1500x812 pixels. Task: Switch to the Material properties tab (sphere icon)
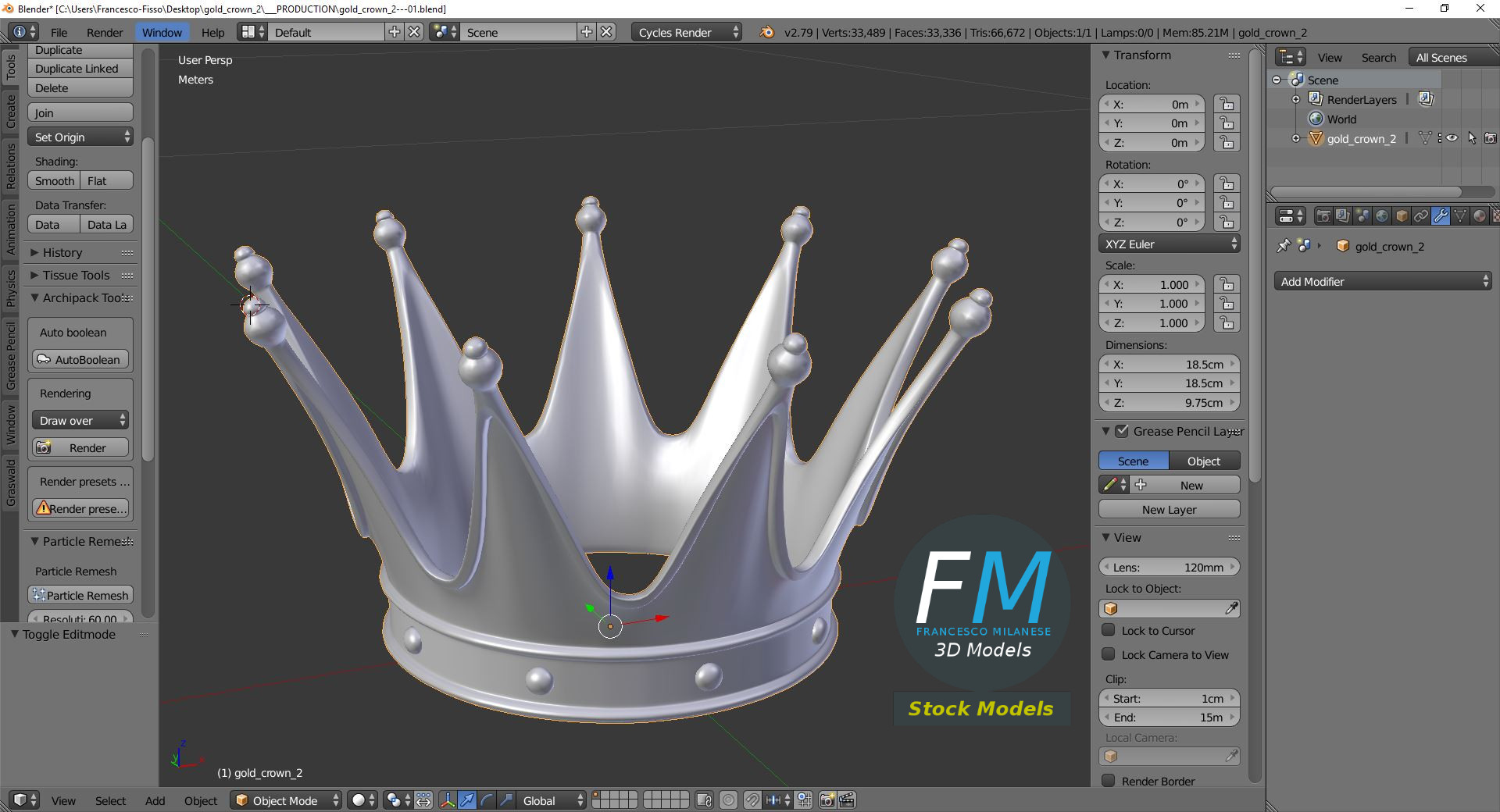[x=1480, y=216]
